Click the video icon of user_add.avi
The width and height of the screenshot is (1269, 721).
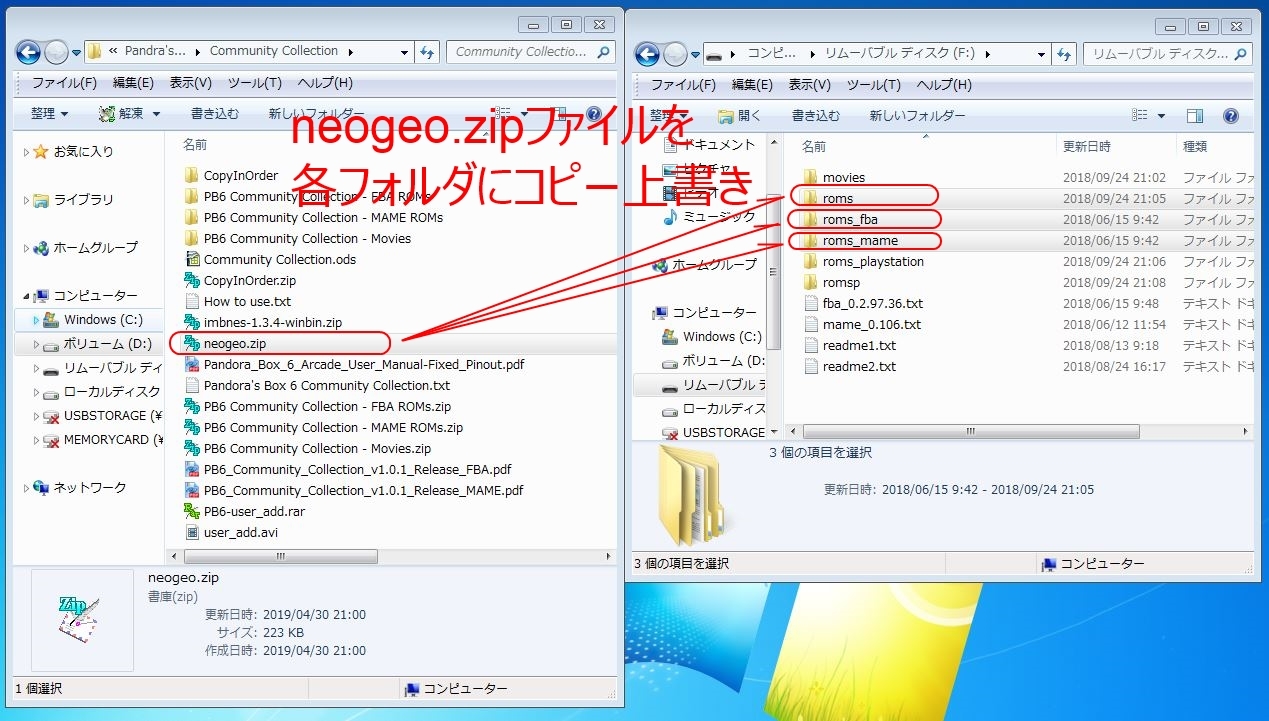pyautogui.click(x=192, y=532)
